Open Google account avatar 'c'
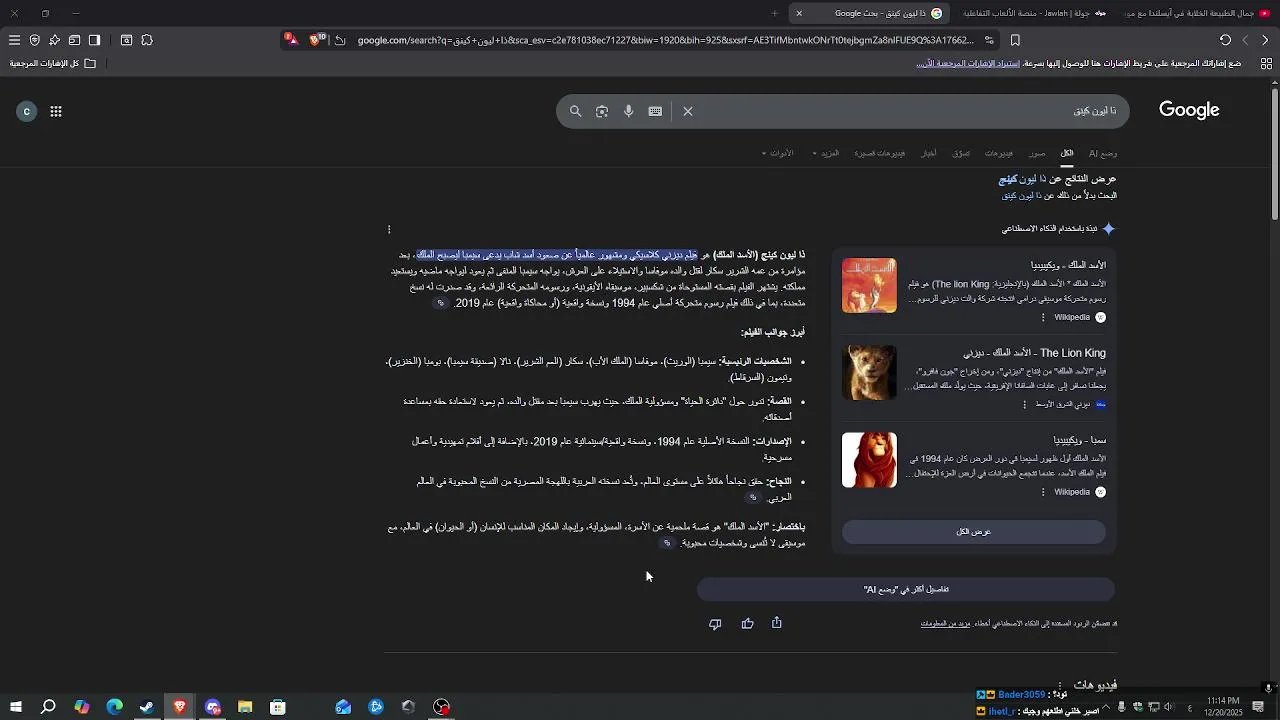 [27, 111]
